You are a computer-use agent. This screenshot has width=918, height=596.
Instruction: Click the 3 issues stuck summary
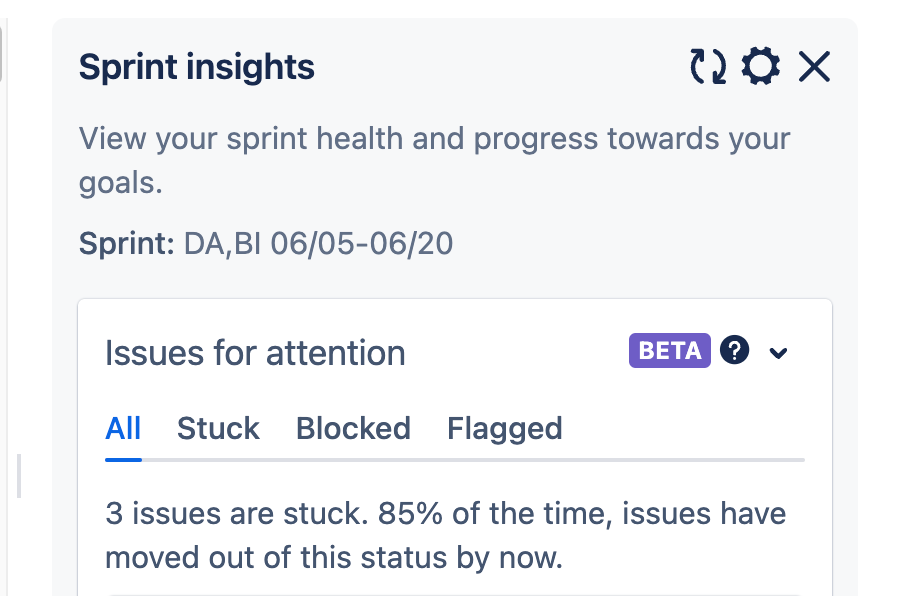pos(446,535)
